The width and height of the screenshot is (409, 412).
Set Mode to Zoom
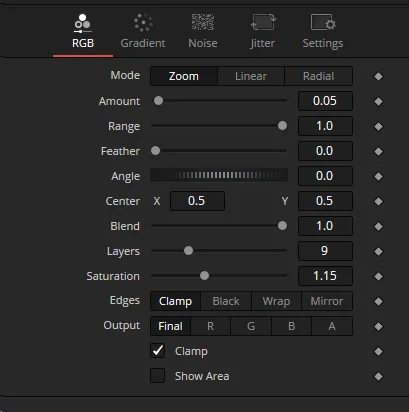(184, 76)
